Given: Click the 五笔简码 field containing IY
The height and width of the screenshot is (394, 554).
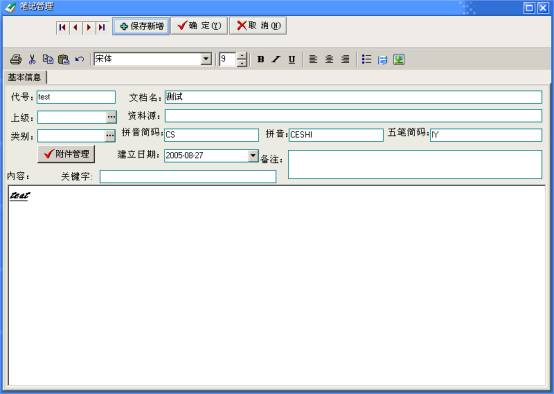Looking at the screenshot, I should pyautogui.click(x=486, y=135).
